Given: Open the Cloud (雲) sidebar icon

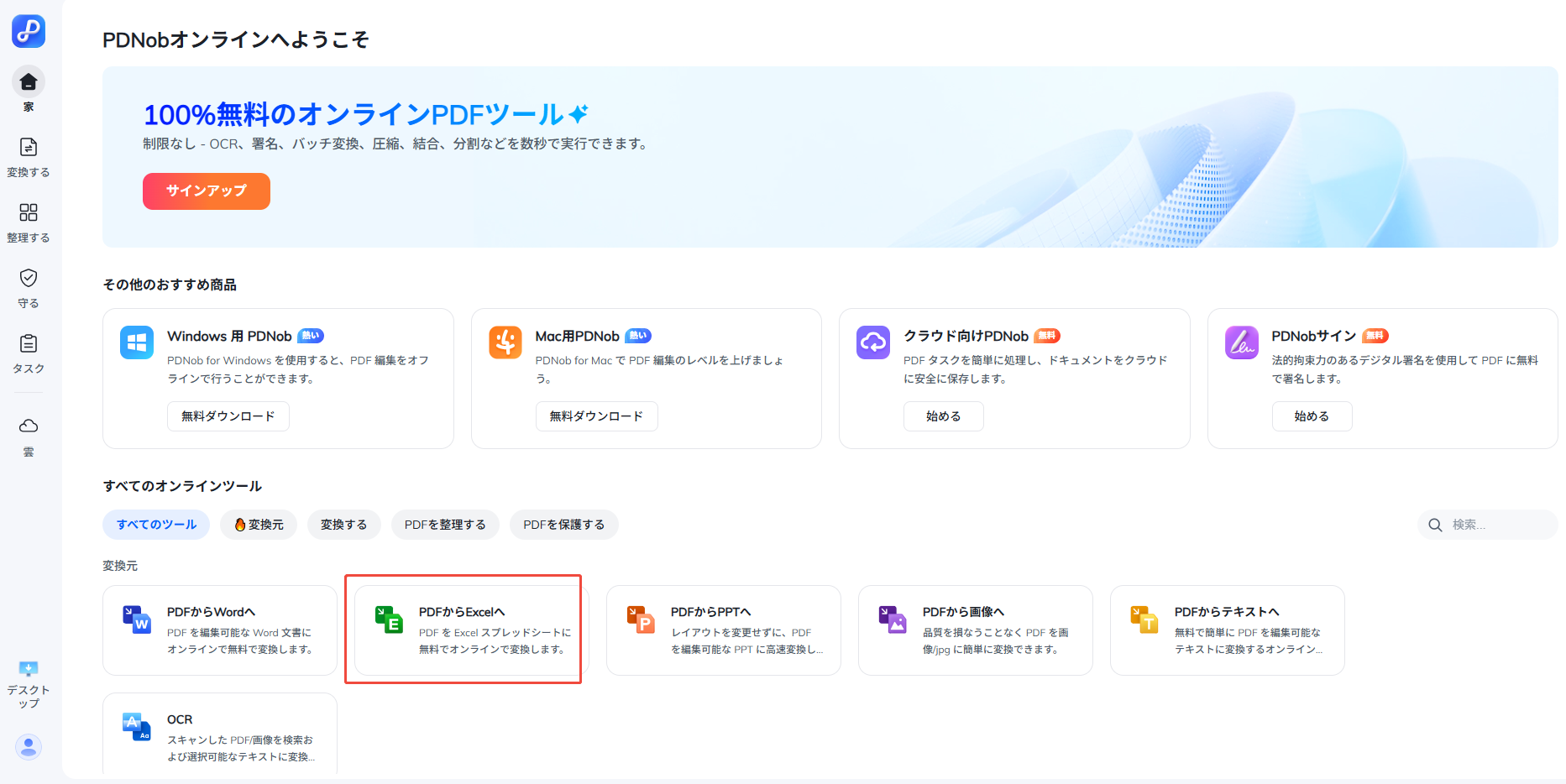Looking at the screenshot, I should click(x=29, y=426).
